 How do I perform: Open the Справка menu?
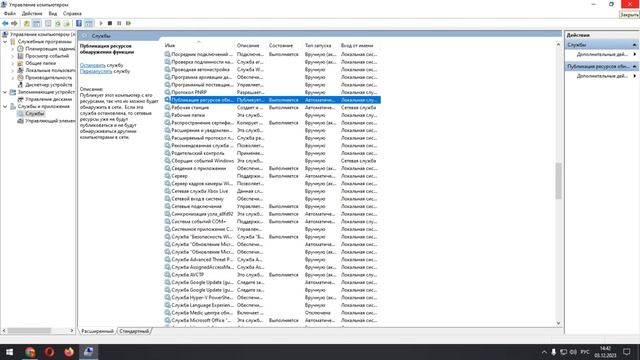pyautogui.click(x=72, y=13)
